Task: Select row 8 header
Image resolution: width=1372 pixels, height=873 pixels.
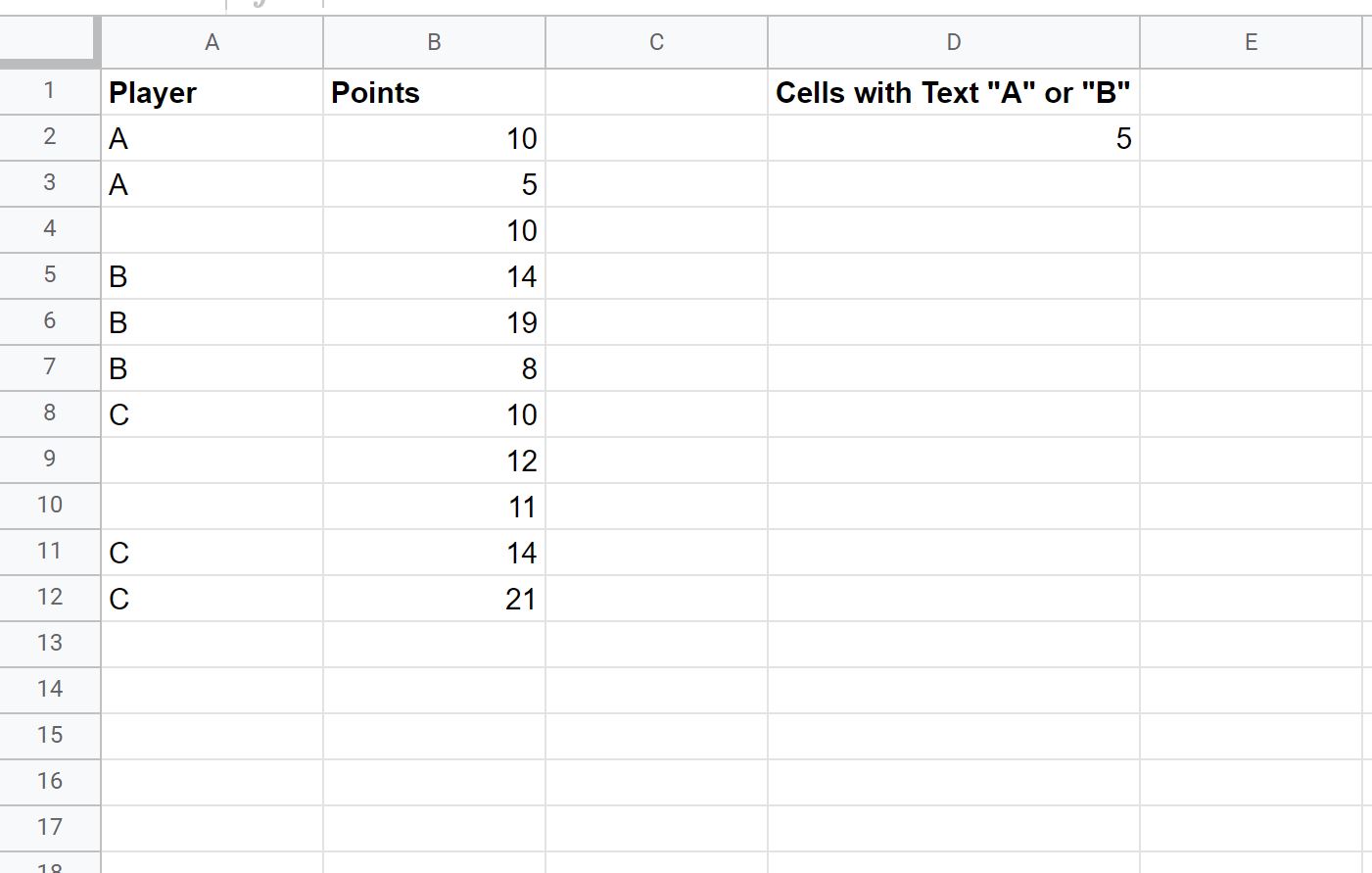Action: (50, 414)
